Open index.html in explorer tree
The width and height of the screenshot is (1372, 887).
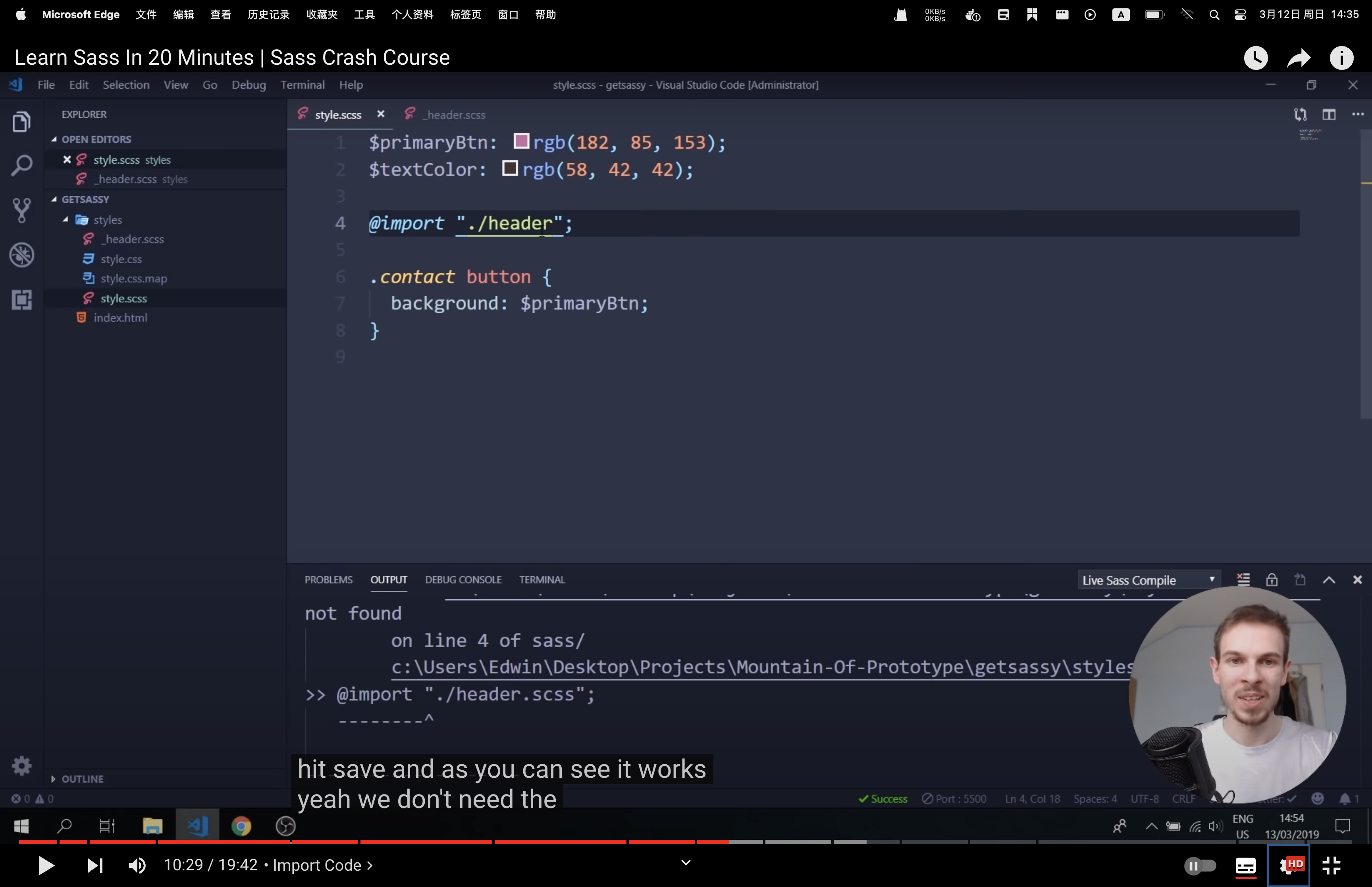point(120,318)
